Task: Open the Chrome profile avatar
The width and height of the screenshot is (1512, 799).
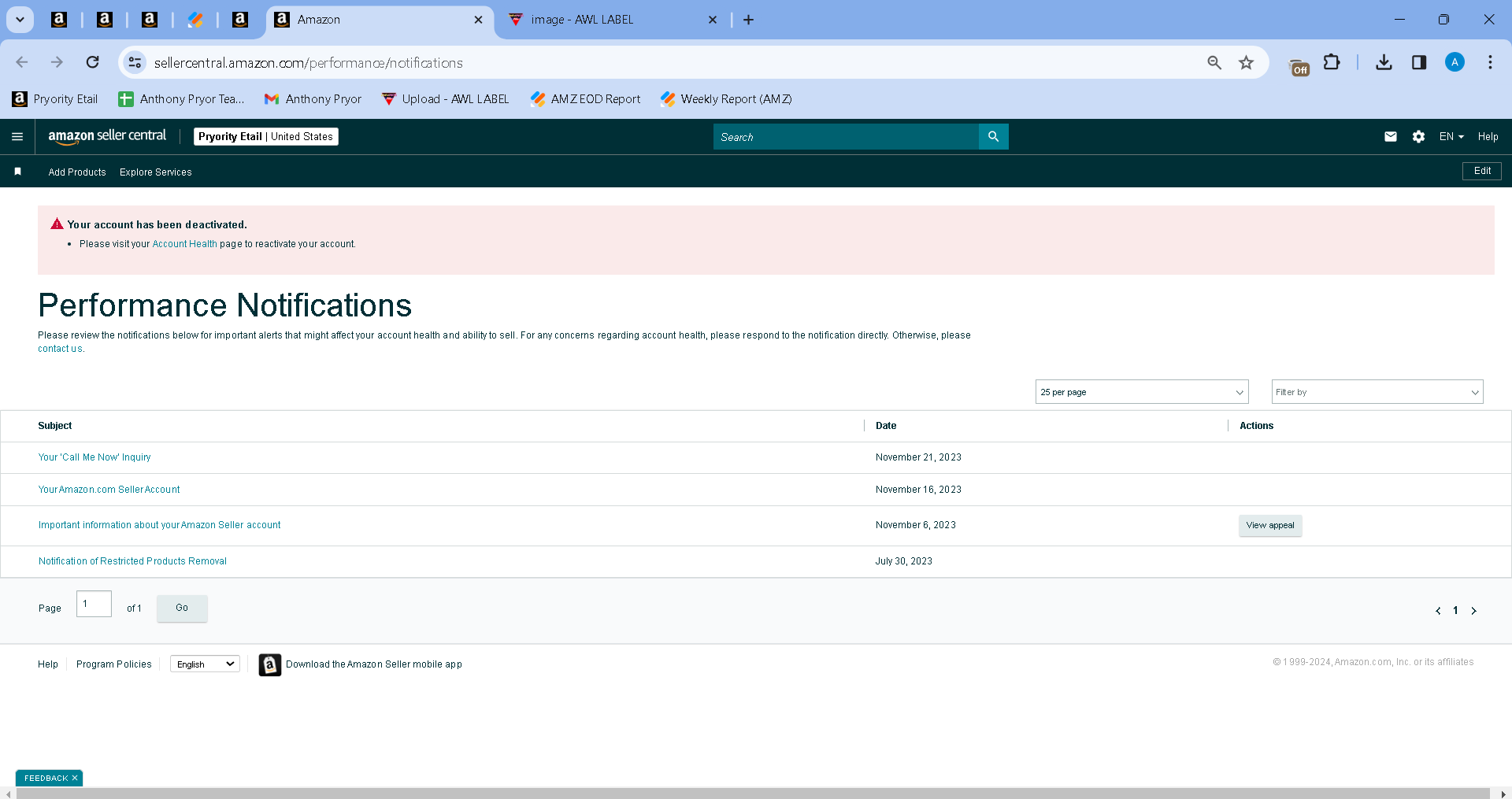Action: click(x=1455, y=62)
